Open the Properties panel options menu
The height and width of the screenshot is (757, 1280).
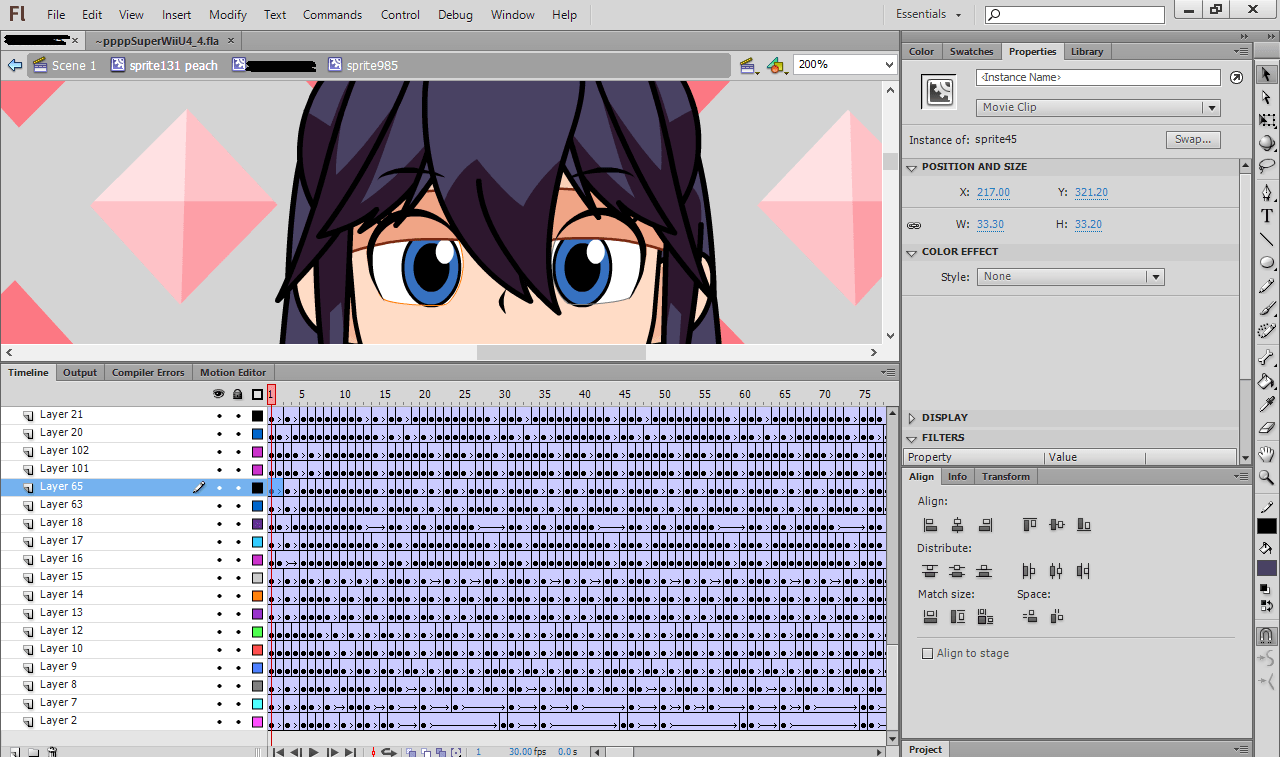pos(1243,52)
